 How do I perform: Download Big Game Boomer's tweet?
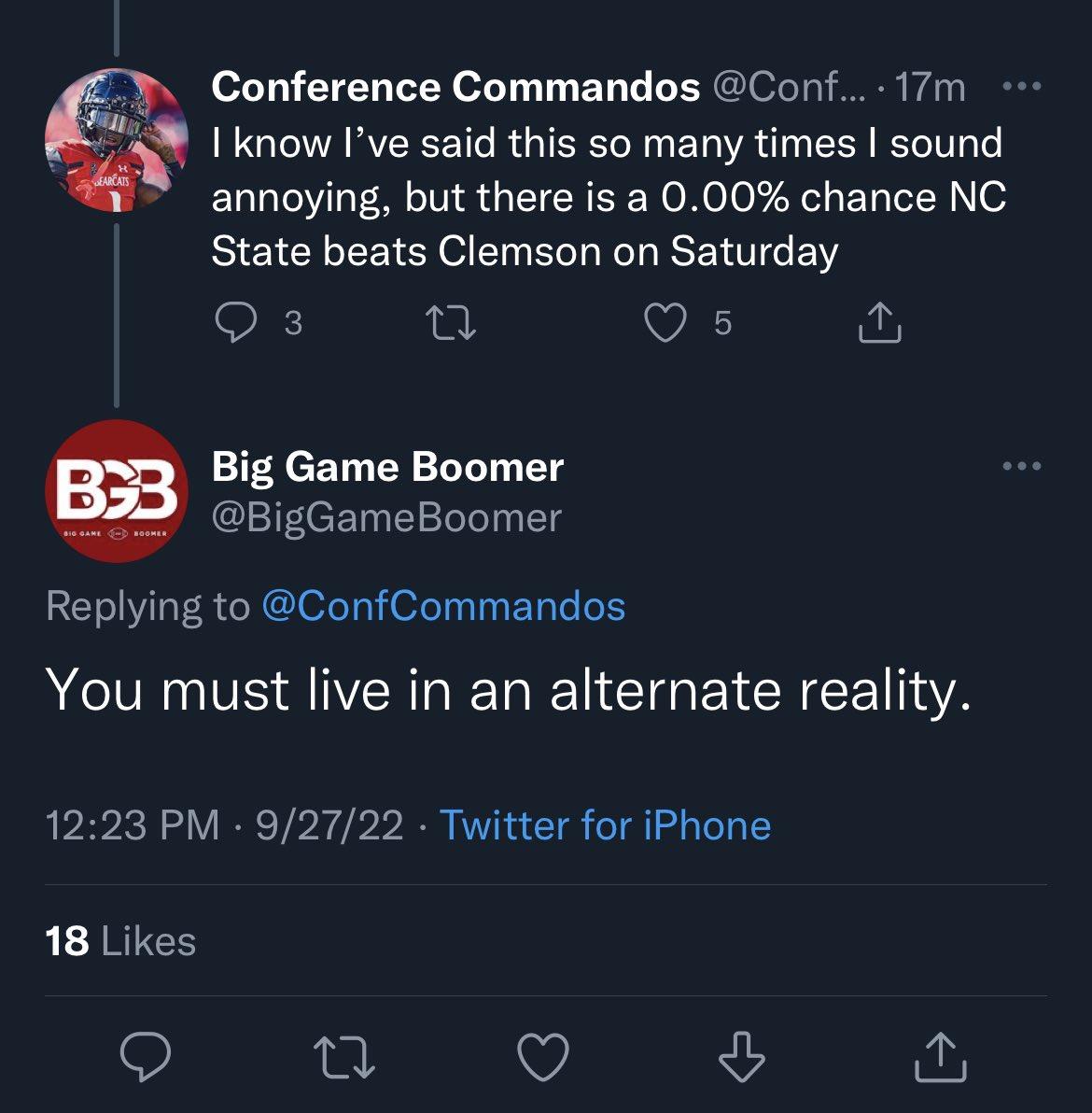(x=742, y=1057)
